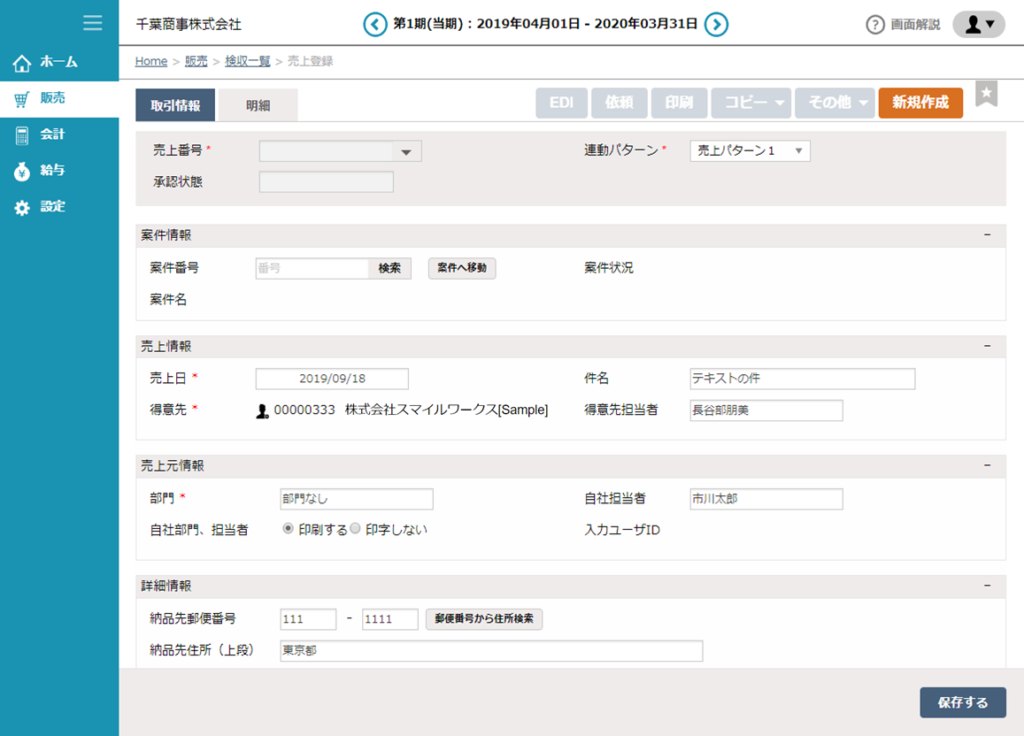Open the 連動パターン dropdown

[x=749, y=151]
